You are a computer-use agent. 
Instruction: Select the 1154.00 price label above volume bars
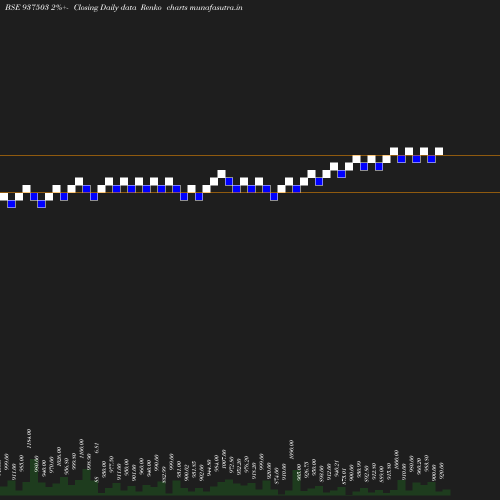(x=29, y=438)
